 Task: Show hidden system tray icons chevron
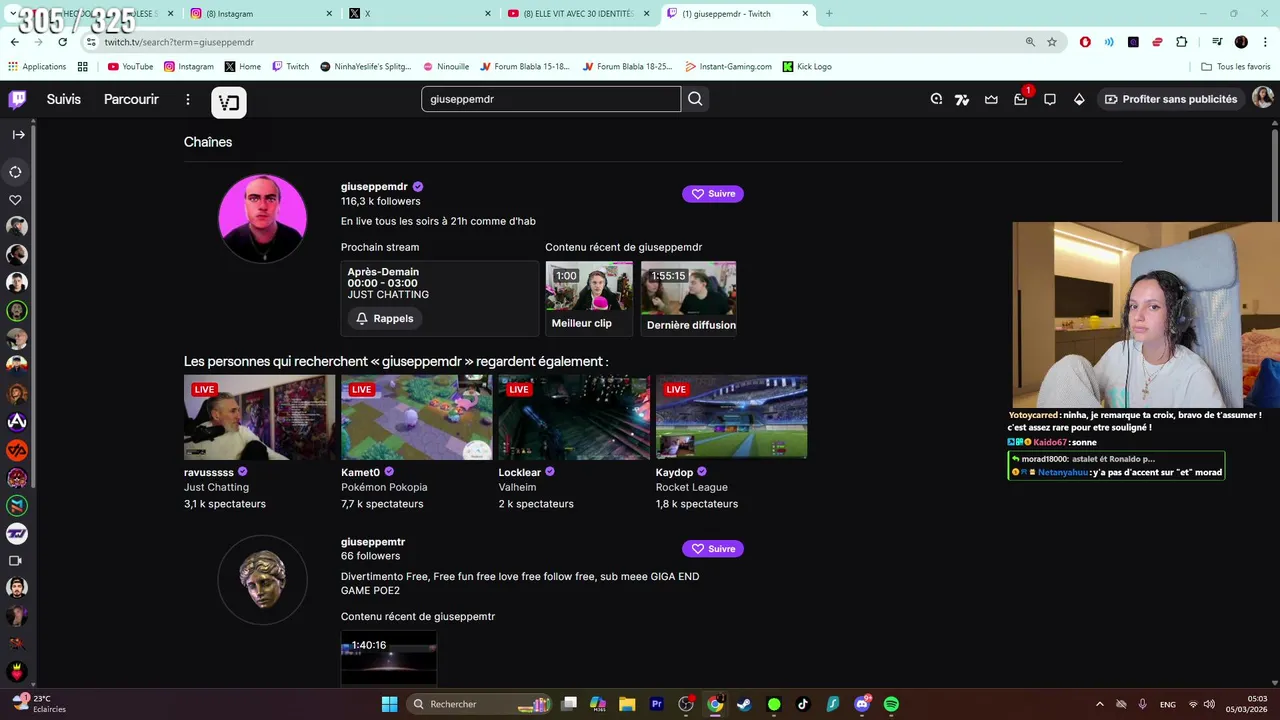pyautogui.click(x=1100, y=704)
